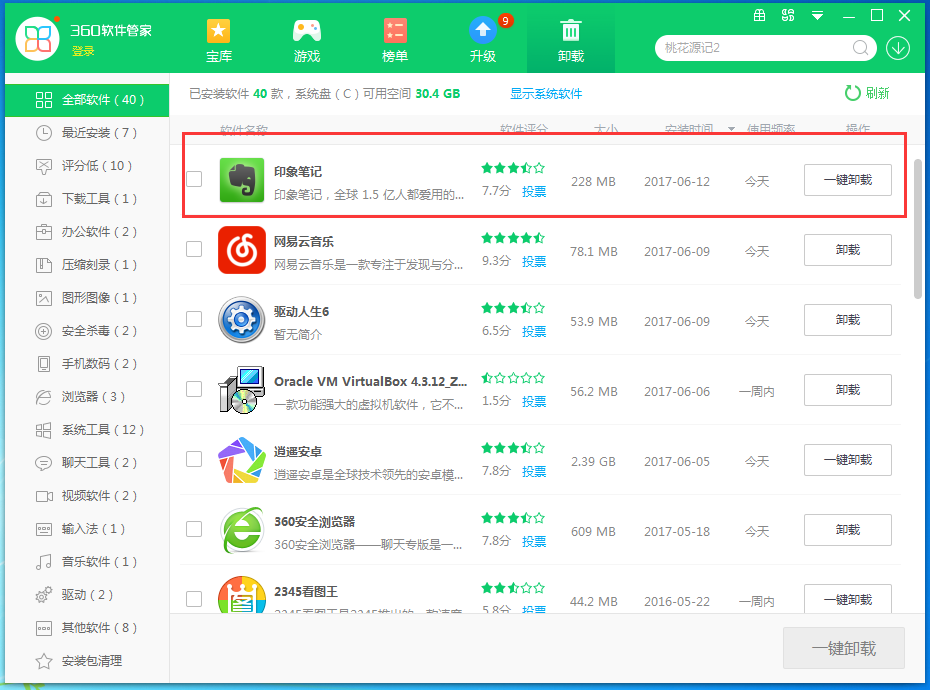Open the 游戏 gamepad icon in top navigation

pyautogui.click(x=306, y=30)
